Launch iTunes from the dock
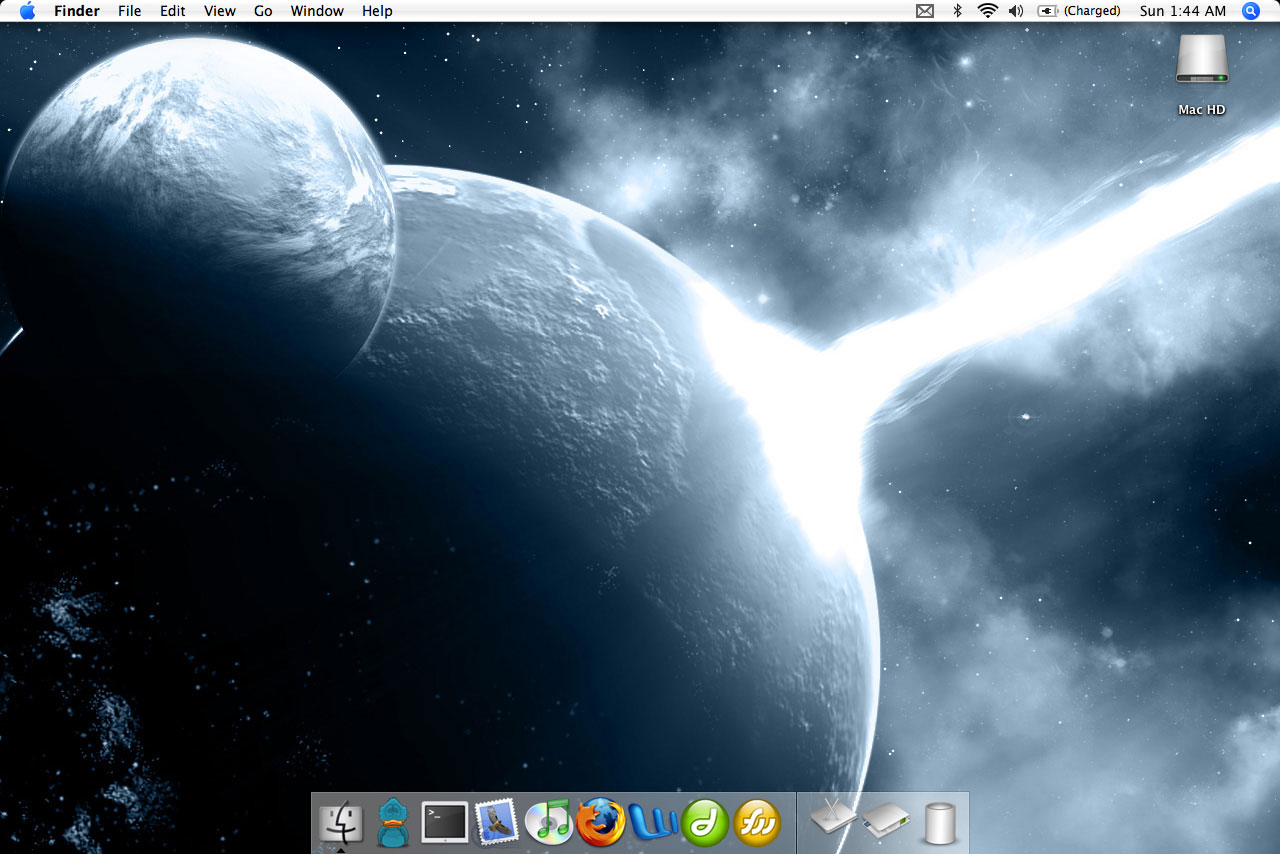Screen dimensions: 1280x854 click(548, 822)
